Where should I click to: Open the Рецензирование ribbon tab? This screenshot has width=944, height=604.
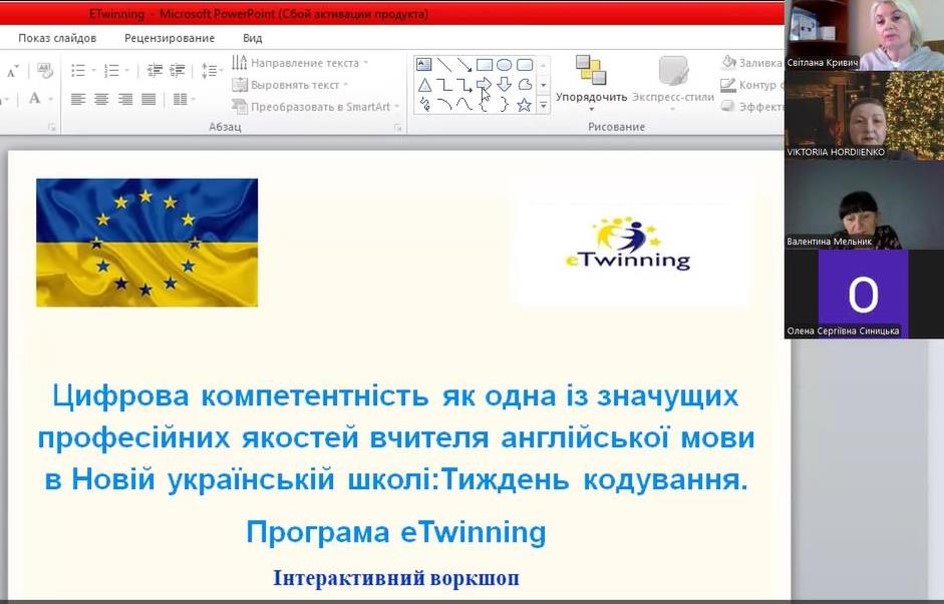(169, 38)
